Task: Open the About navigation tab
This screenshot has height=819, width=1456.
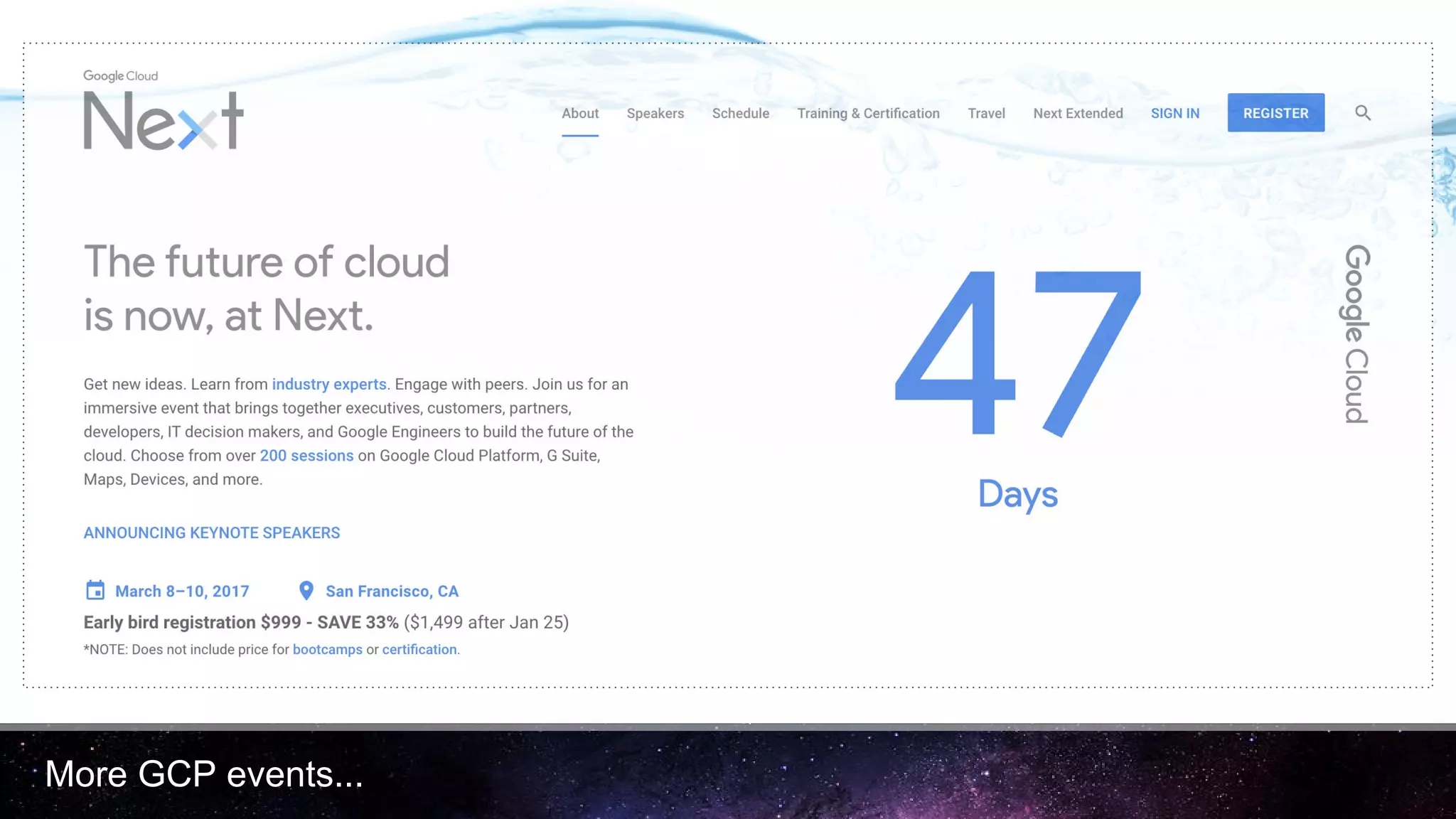Action: [x=580, y=114]
